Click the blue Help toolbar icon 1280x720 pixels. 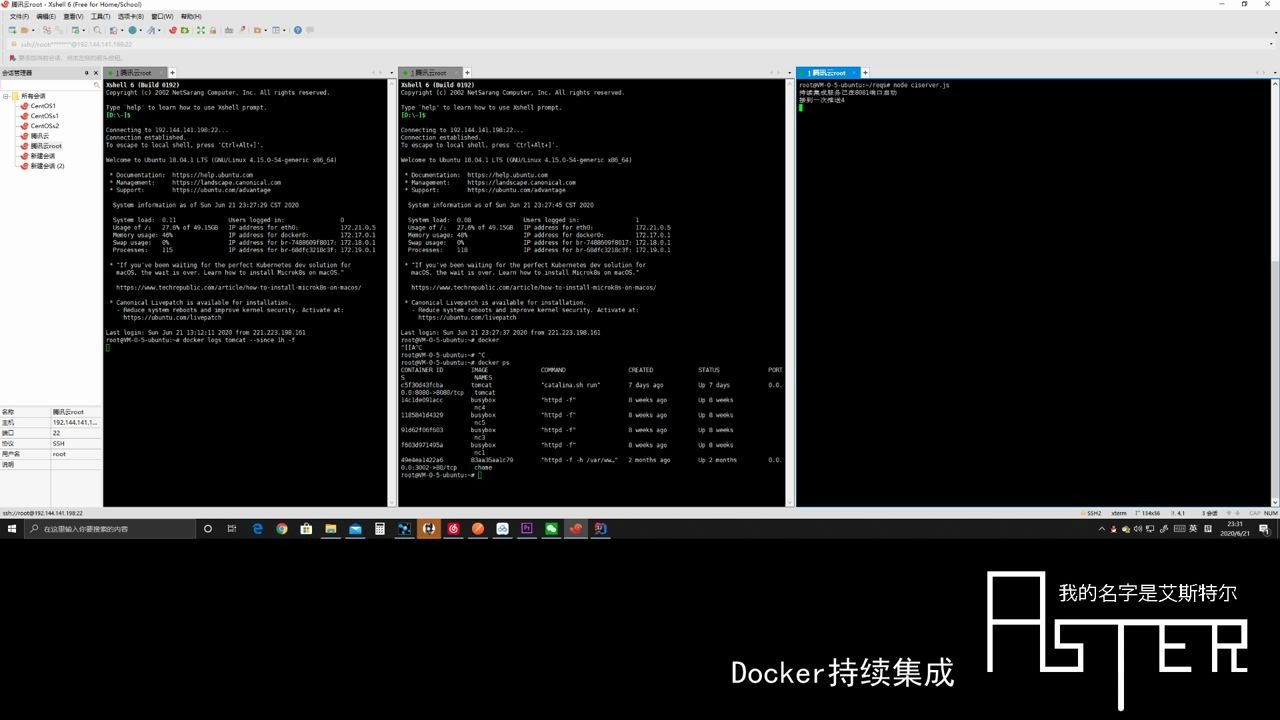tap(297, 30)
